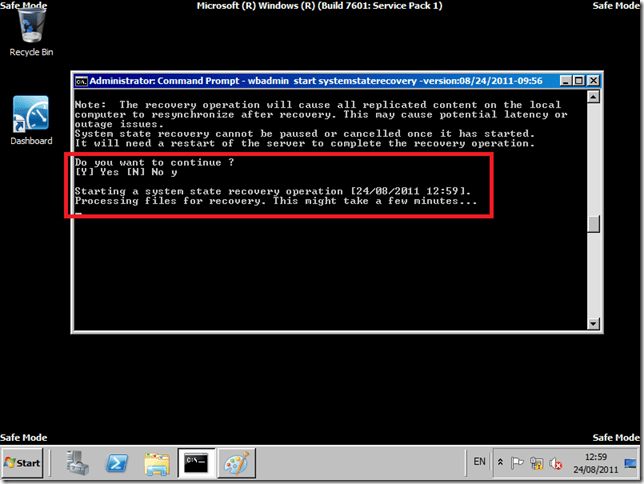644x484 pixels.
Task: Click the network status tray icon
Action: click(536, 463)
